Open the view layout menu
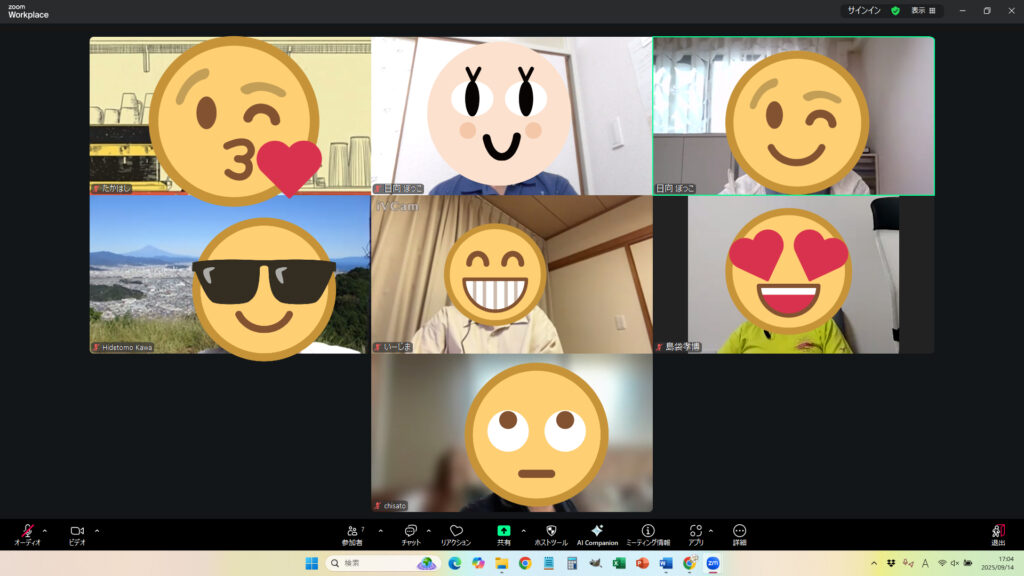Screen dimensions: 1024x576 [x=923, y=11]
